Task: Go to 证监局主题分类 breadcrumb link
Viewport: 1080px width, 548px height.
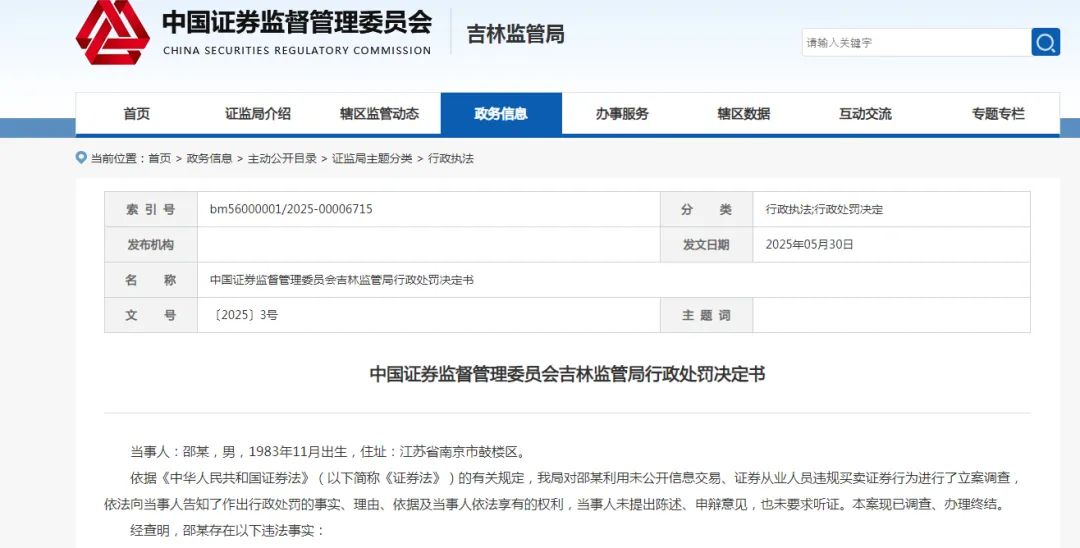Action: click(373, 158)
